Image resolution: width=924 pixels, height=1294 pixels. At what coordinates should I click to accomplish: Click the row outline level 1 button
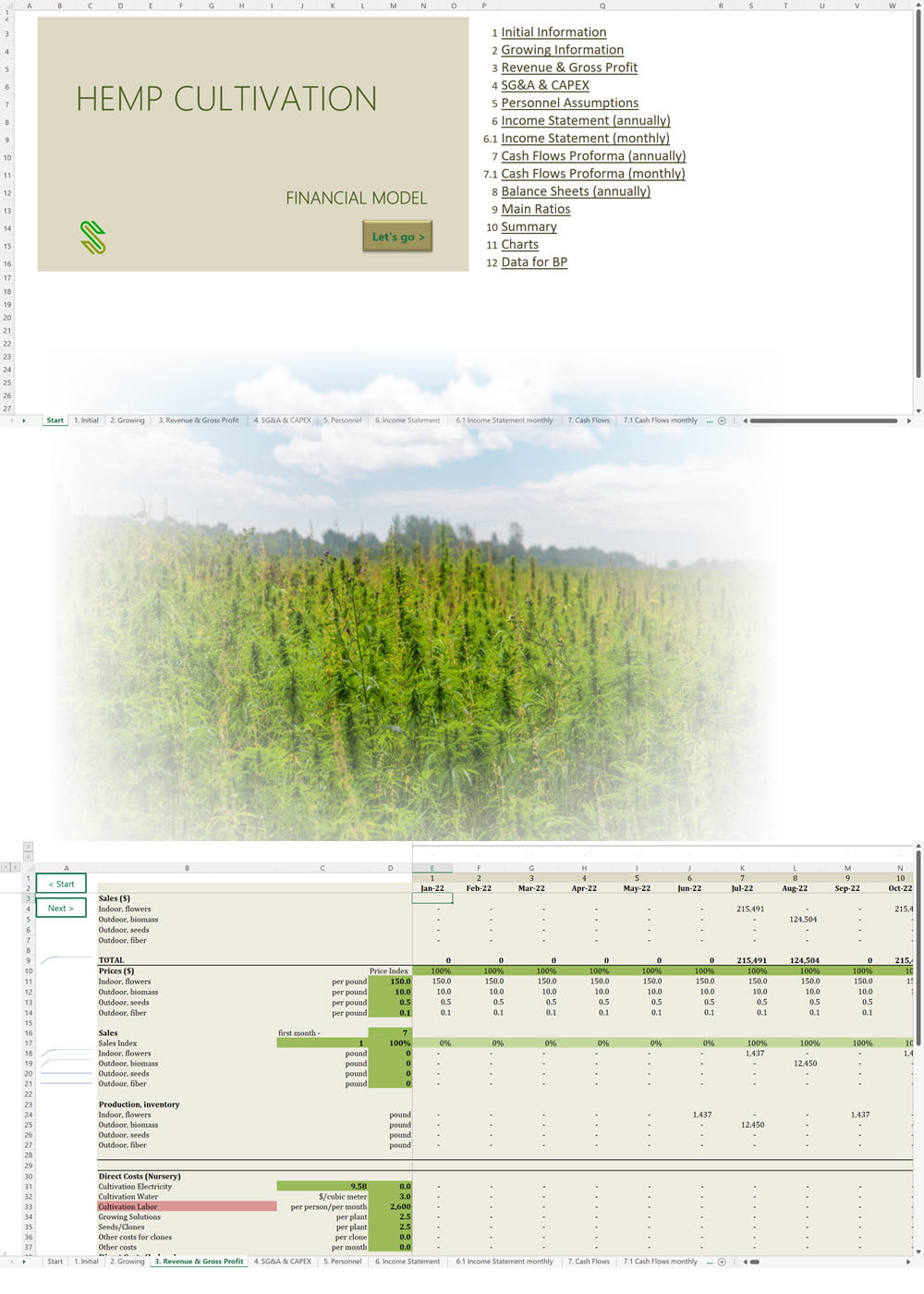(6, 867)
